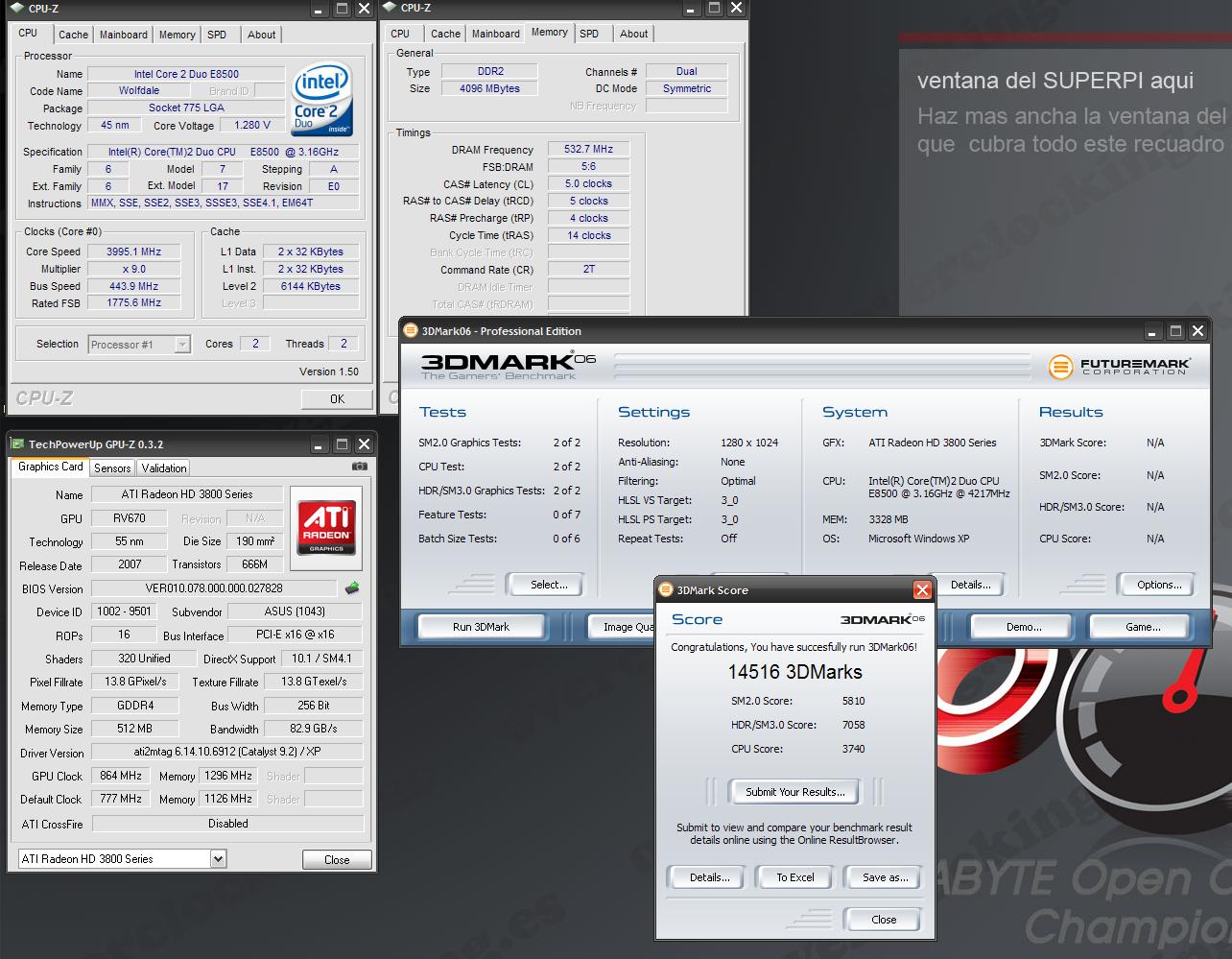This screenshot has width=1232, height=959.
Task: Click the GPU Name field in GPU-Z
Action: pos(186,494)
